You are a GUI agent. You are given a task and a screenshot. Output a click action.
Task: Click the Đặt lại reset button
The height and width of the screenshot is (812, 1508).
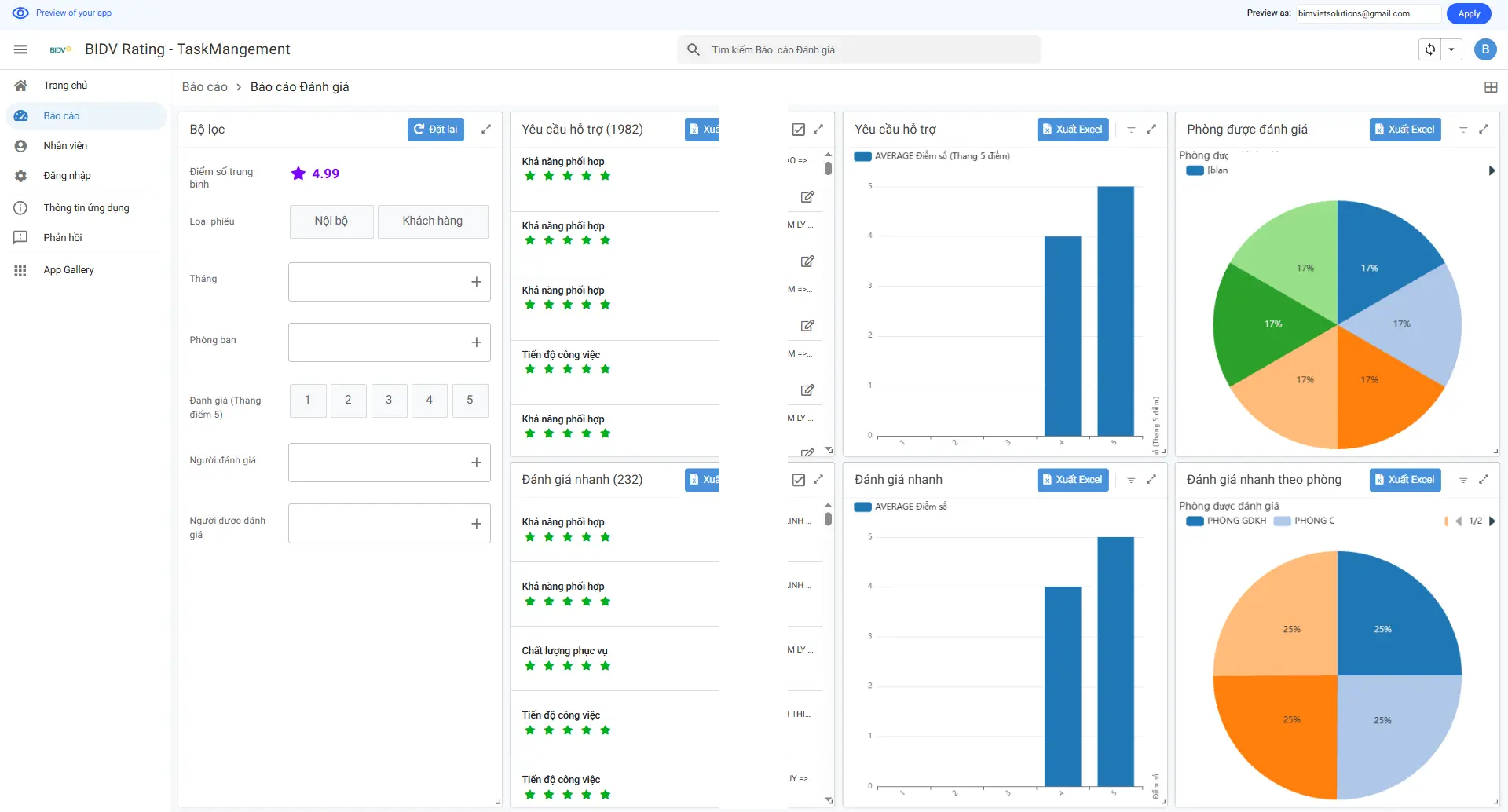(436, 130)
